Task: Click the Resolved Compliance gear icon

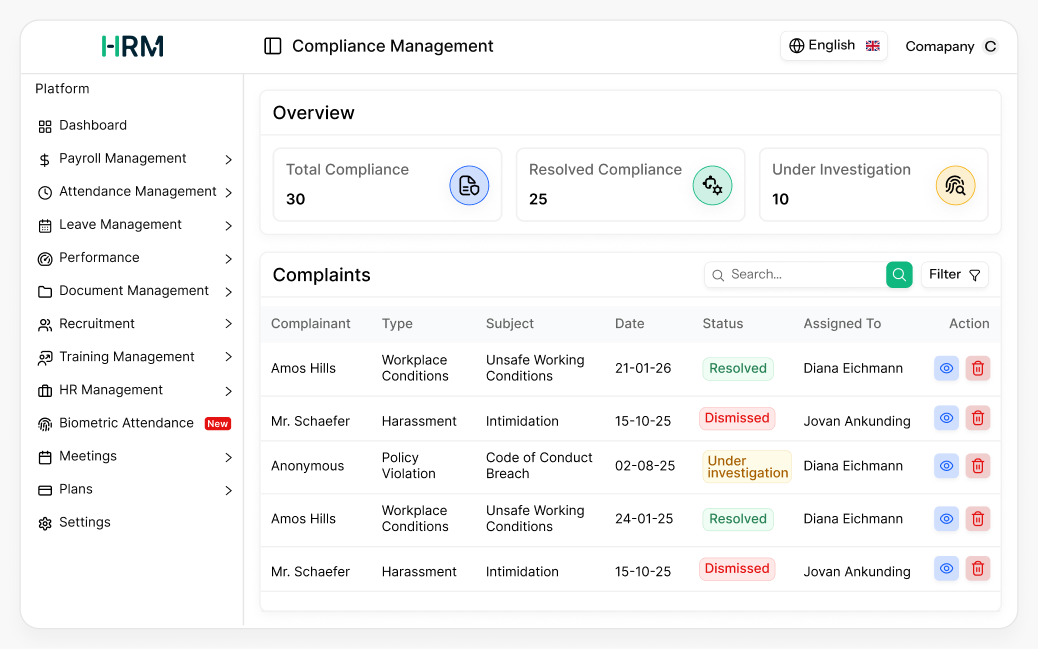Action: (712, 184)
